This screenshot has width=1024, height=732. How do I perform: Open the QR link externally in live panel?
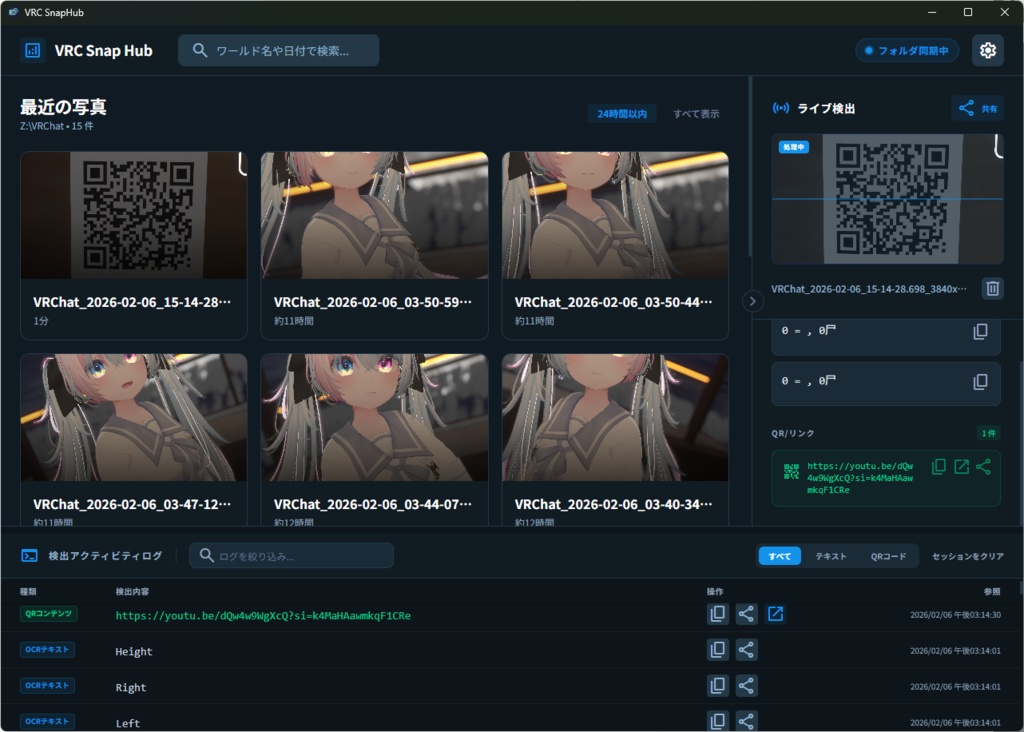click(x=961, y=466)
